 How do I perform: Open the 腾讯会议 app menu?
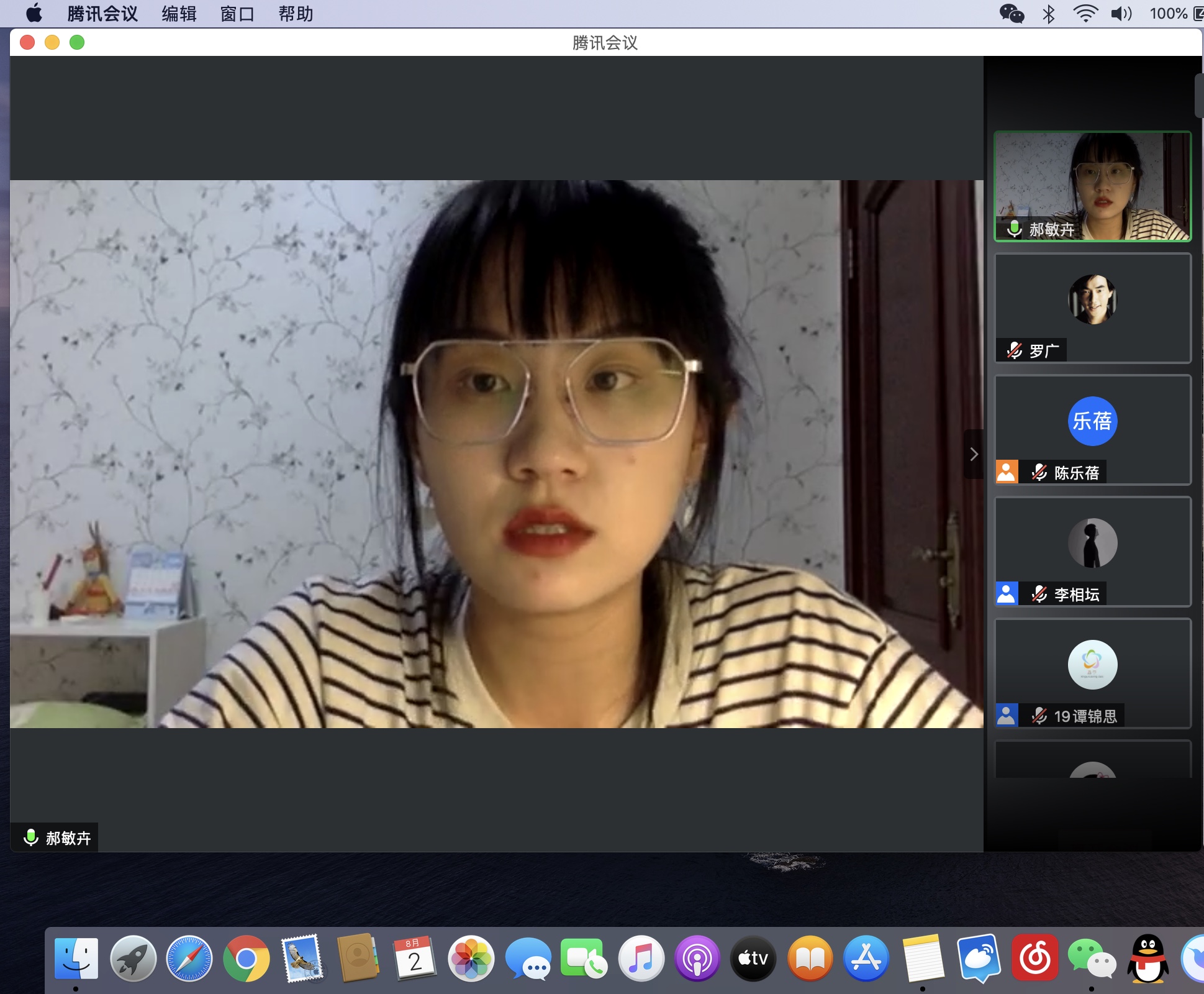click(x=102, y=14)
